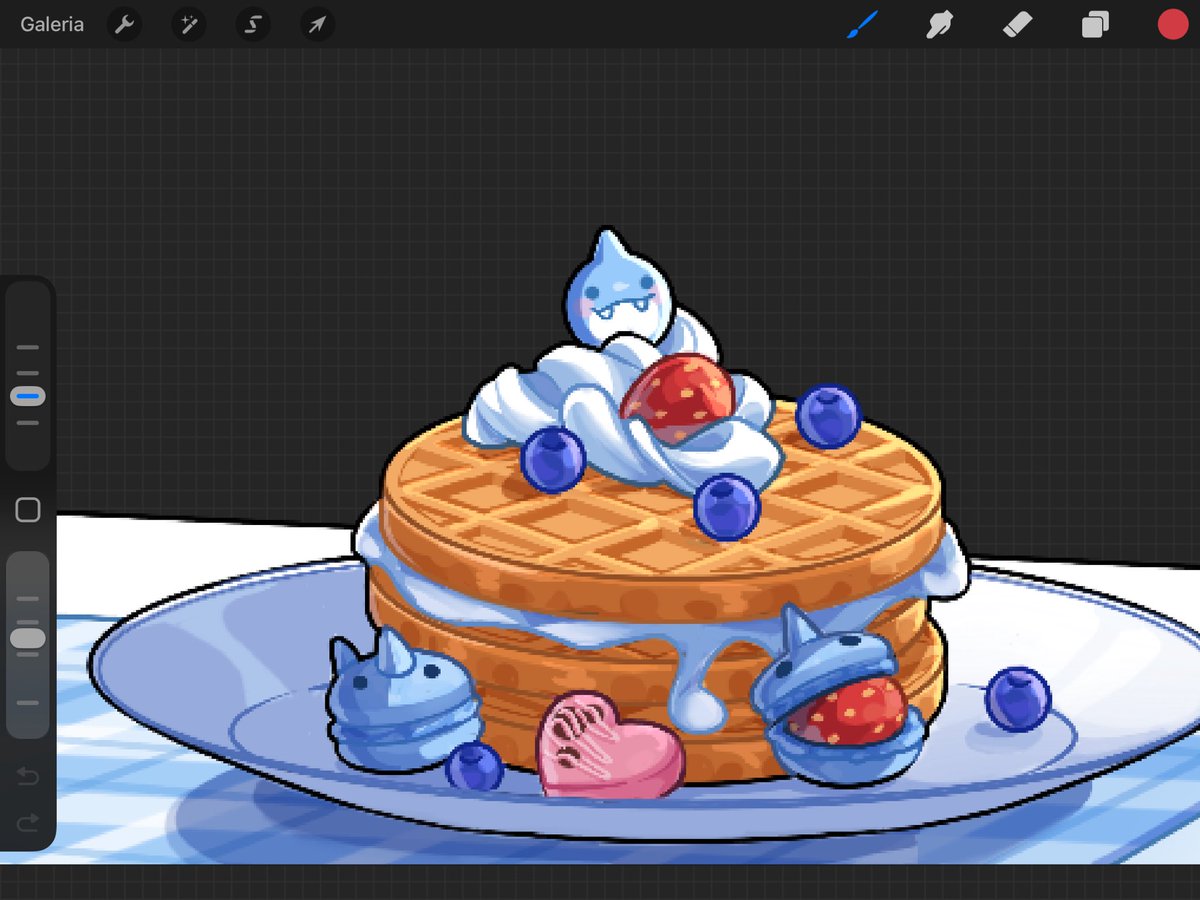Select the Eraser tool
Screen dimensions: 1200x900
[1017, 24]
